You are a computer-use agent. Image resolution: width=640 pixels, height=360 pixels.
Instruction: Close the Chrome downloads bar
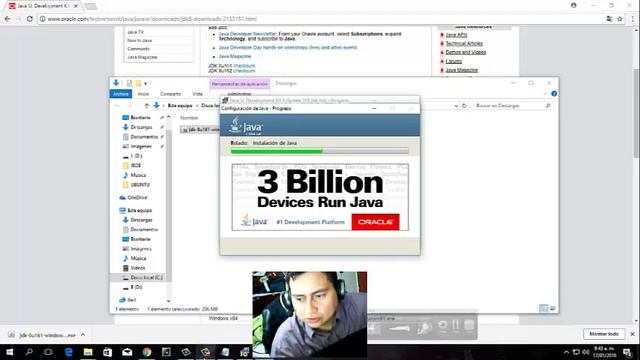(x=633, y=334)
